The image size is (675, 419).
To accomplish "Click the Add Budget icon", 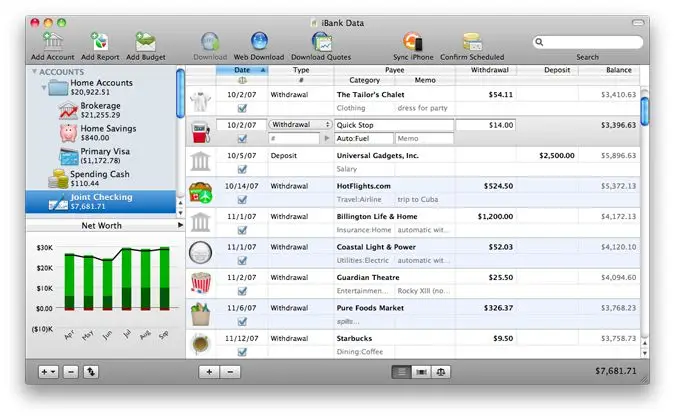I will pos(146,42).
